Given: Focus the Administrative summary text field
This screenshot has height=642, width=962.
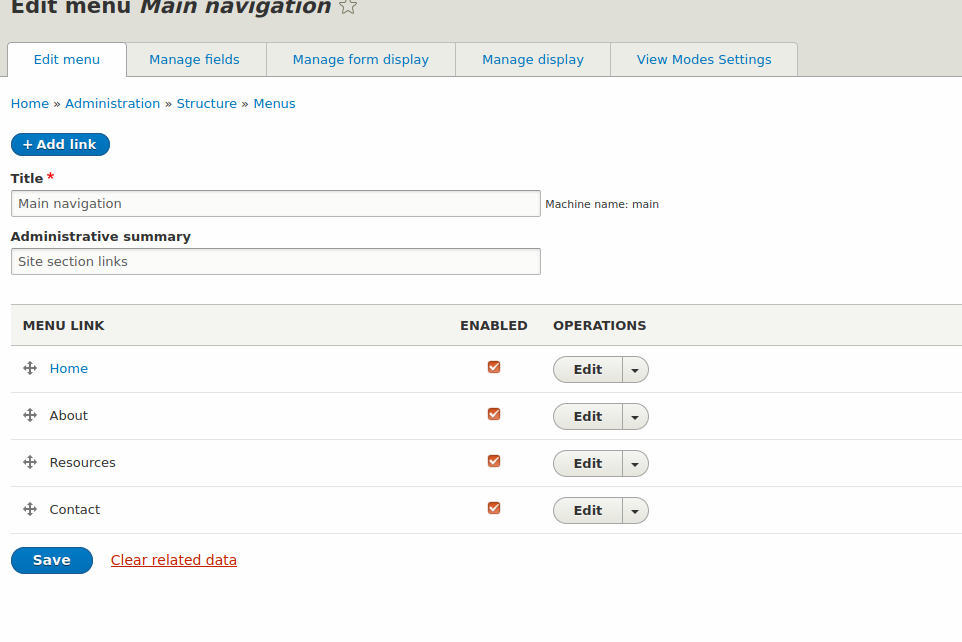Looking at the screenshot, I should pyautogui.click(x=276, y=262).
